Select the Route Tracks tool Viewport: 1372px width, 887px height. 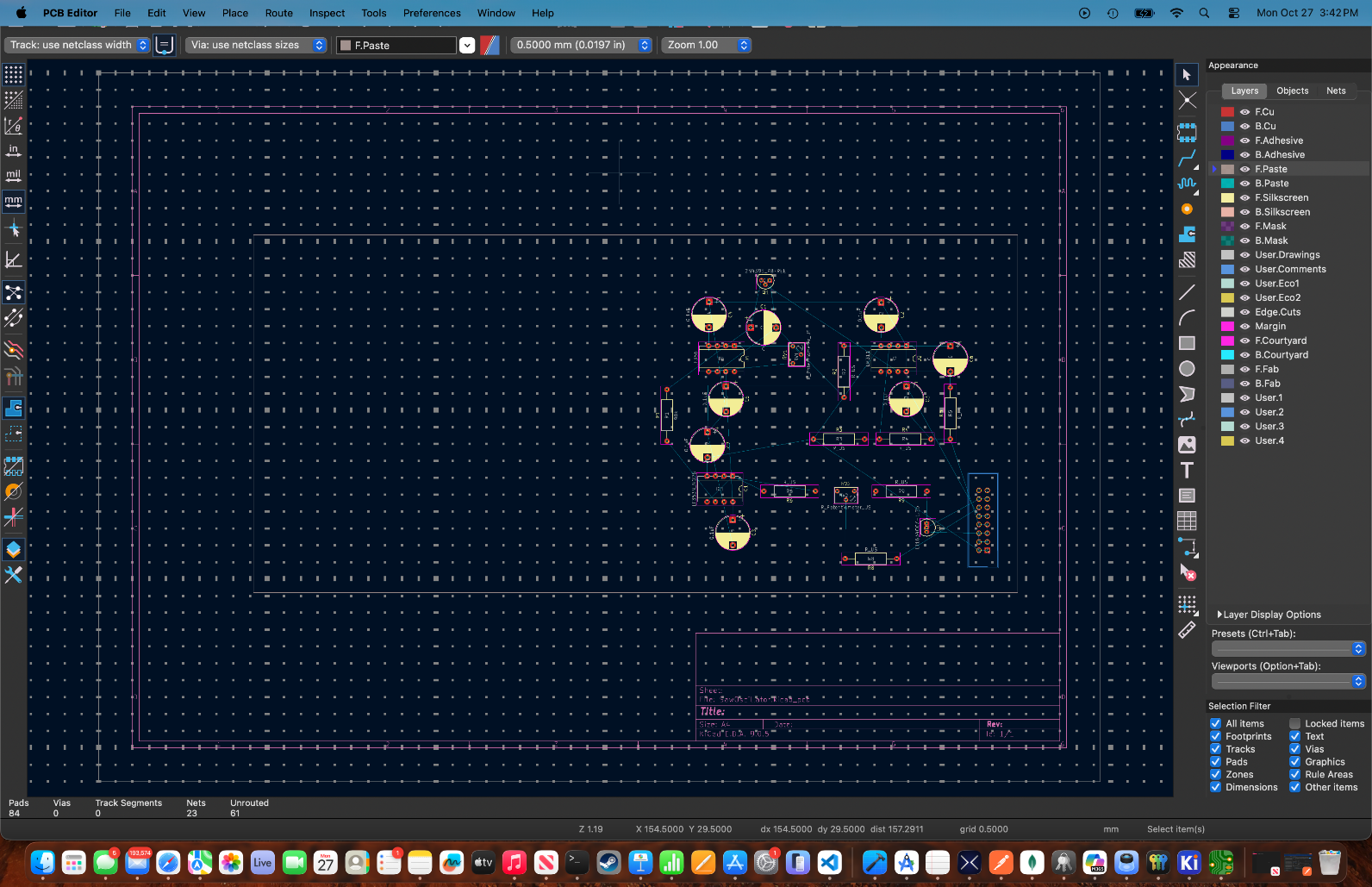click(1187, 158)
